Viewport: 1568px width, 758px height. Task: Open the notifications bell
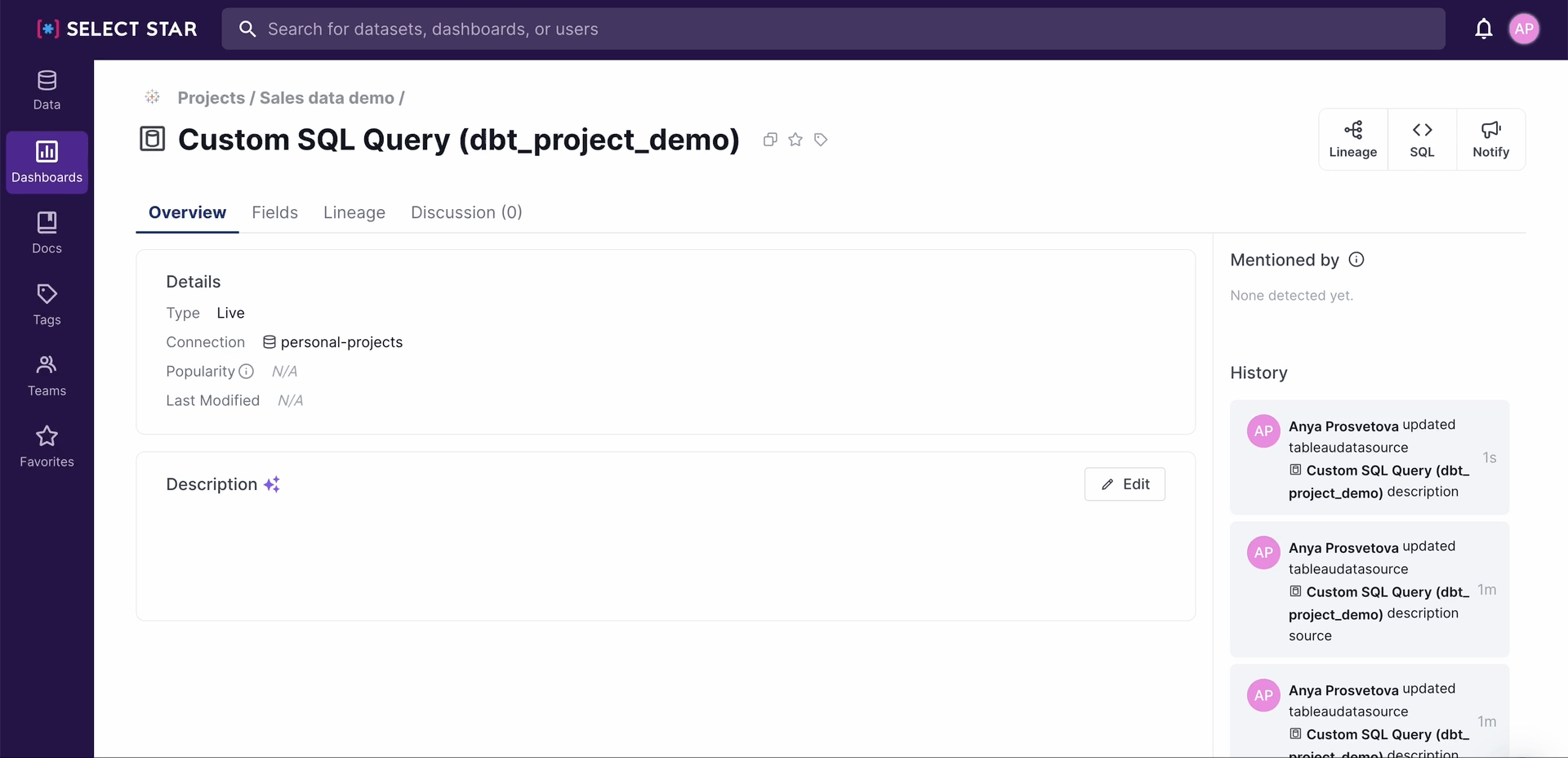tap(1483, 29)
